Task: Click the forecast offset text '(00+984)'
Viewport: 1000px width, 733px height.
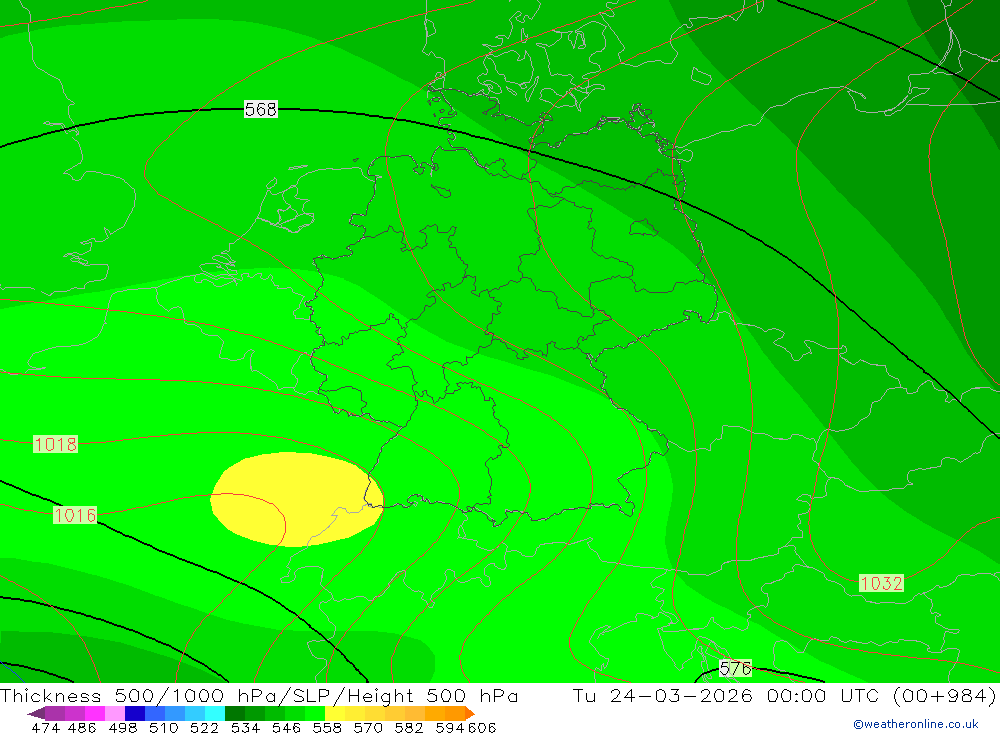Action: pos(944,695)
